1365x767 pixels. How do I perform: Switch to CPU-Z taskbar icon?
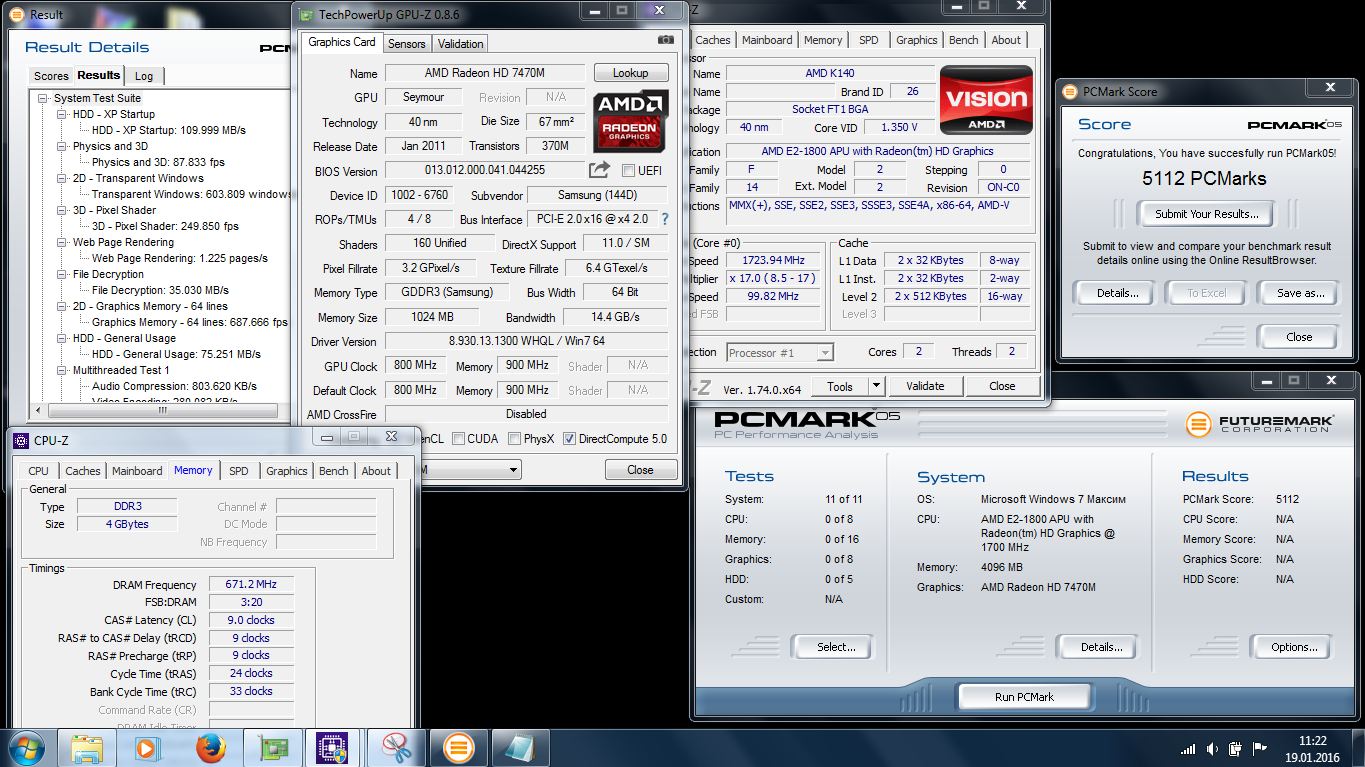pos(331,748)
